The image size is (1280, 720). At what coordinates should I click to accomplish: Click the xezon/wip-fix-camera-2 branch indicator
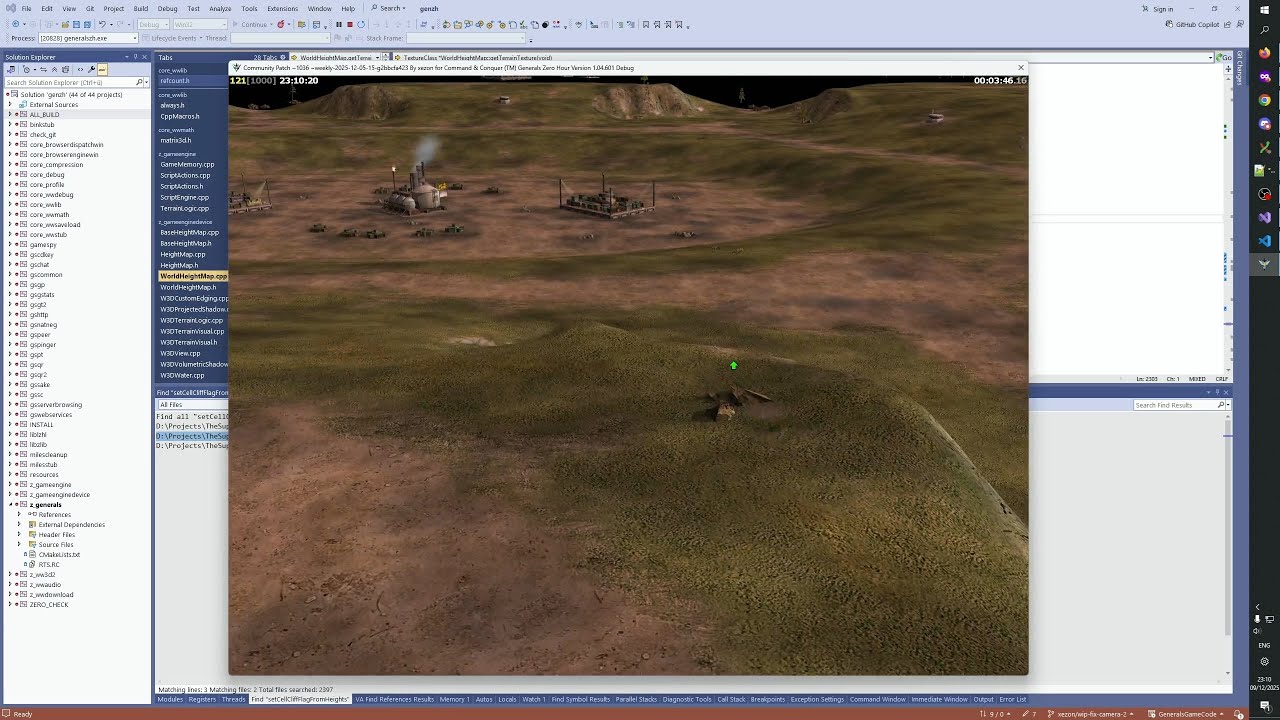click(1093, 714)
